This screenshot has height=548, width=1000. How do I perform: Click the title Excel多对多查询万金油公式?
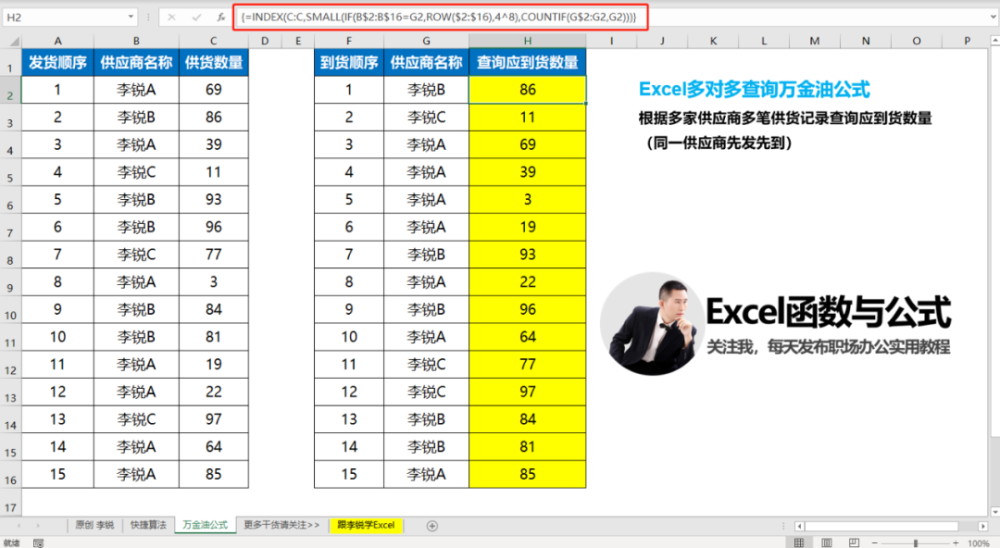(x=754, y=89)
